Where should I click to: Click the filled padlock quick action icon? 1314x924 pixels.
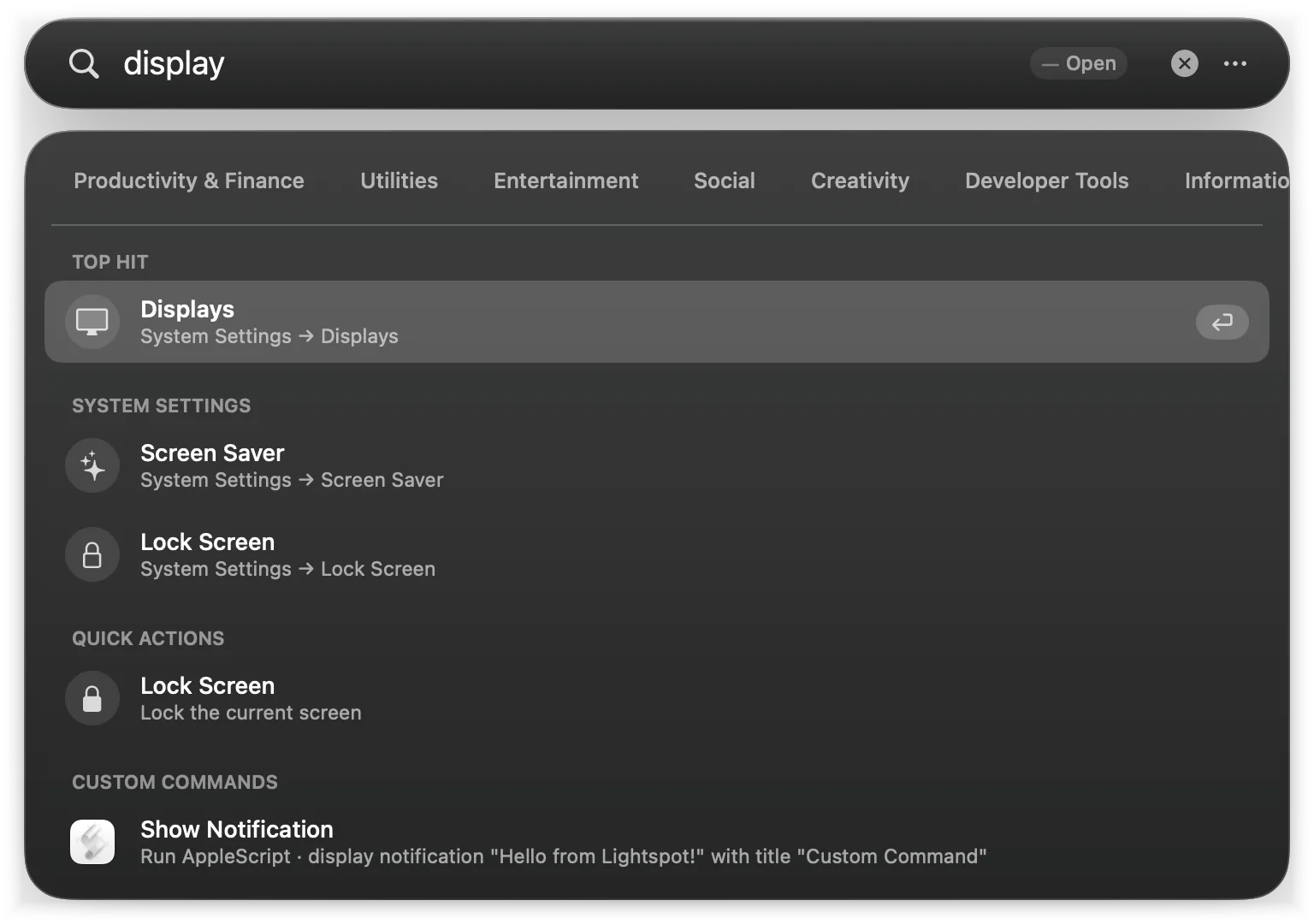[92, 698]
